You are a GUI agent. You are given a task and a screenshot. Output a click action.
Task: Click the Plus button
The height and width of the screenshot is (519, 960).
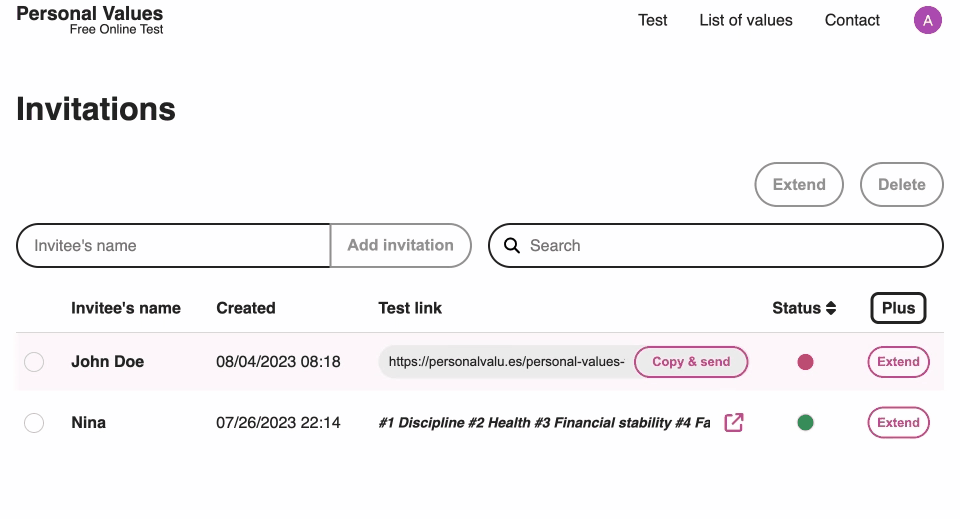pos(898,308)
